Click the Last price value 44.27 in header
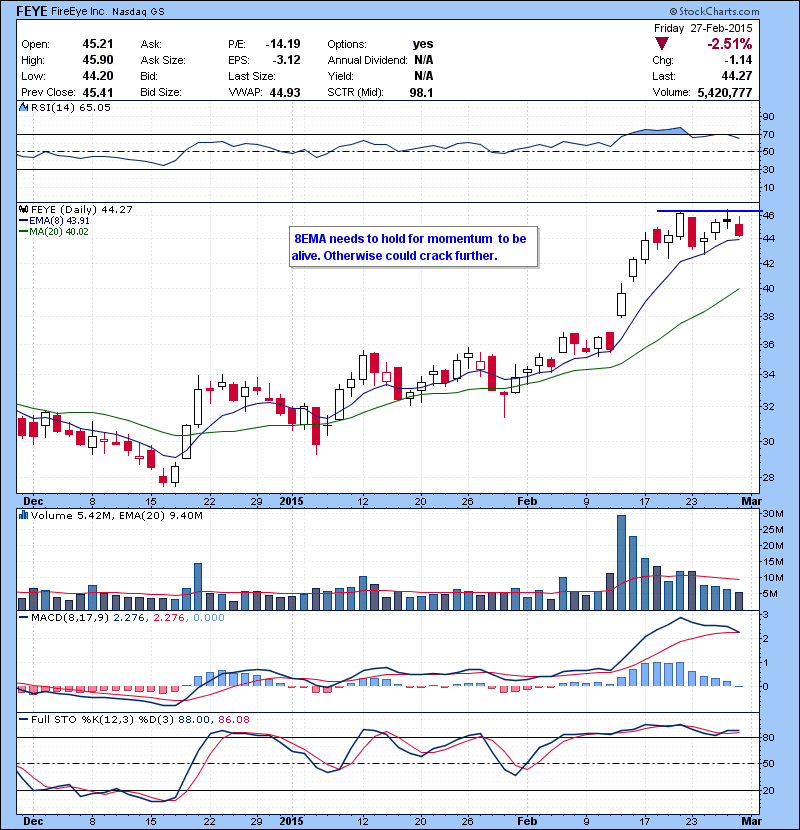The height and width of the screenshot is (830, 800). 737,76
